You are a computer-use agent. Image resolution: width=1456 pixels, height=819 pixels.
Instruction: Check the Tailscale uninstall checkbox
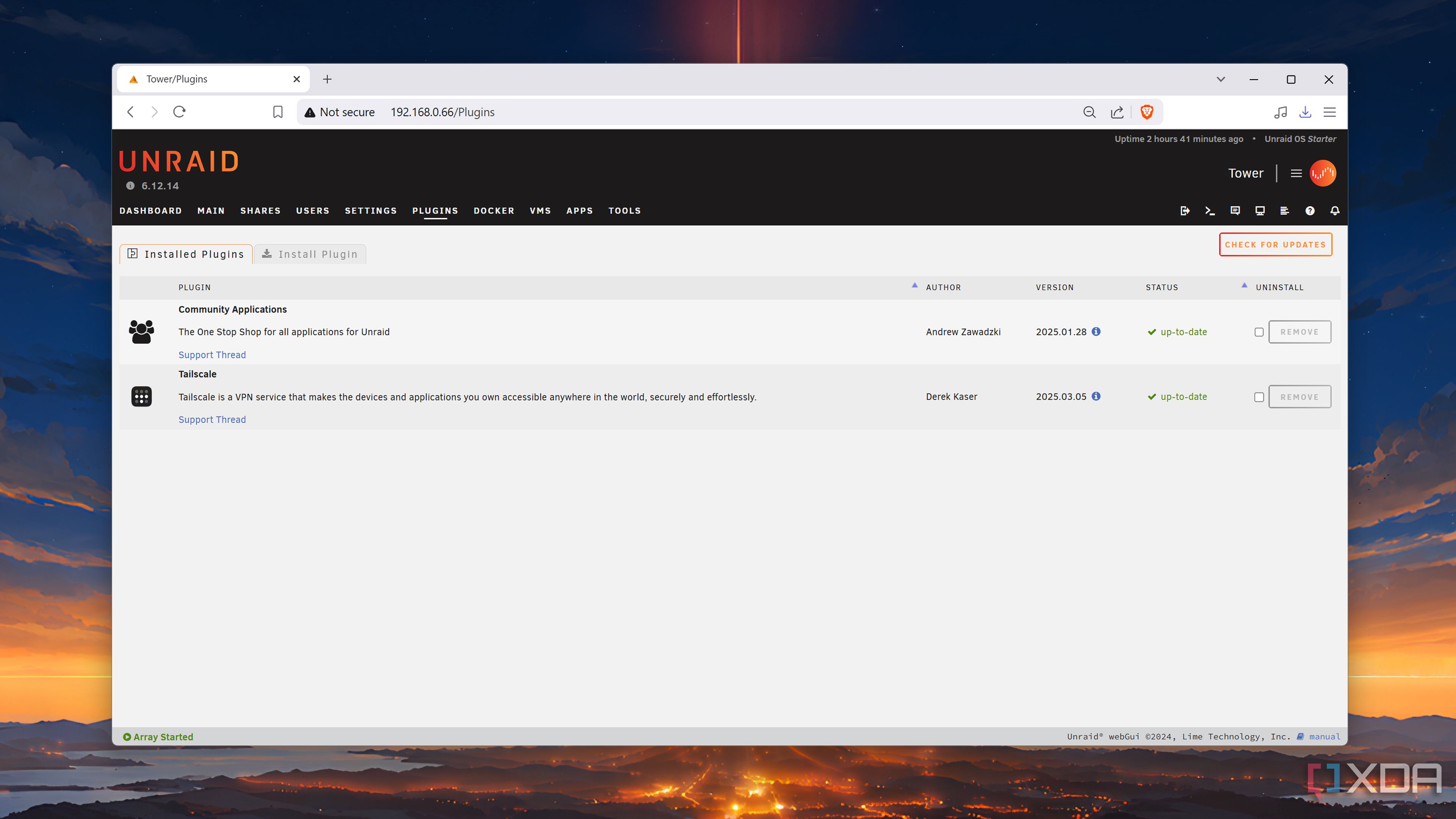(1259, 397)
